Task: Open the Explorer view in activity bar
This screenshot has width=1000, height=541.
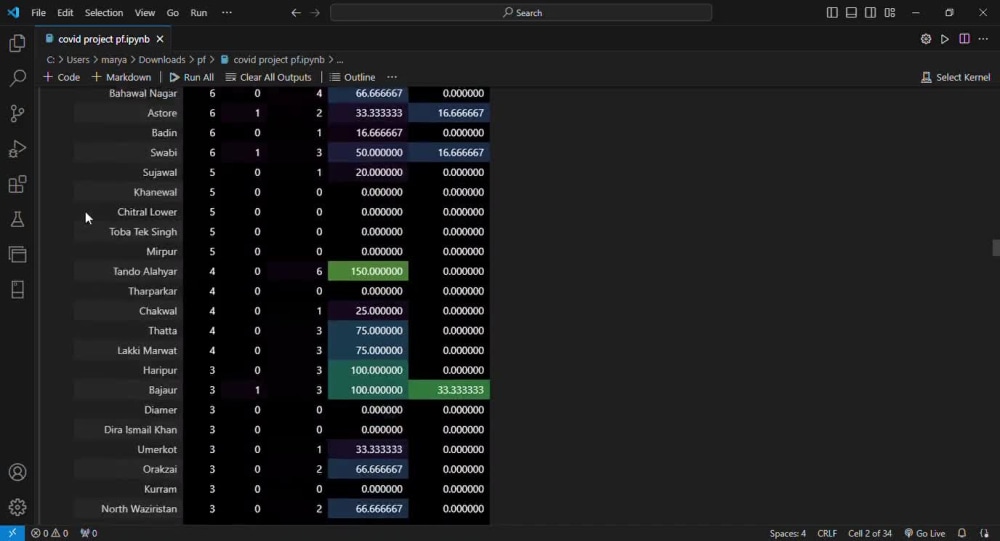Action: [x=17, y=43]
